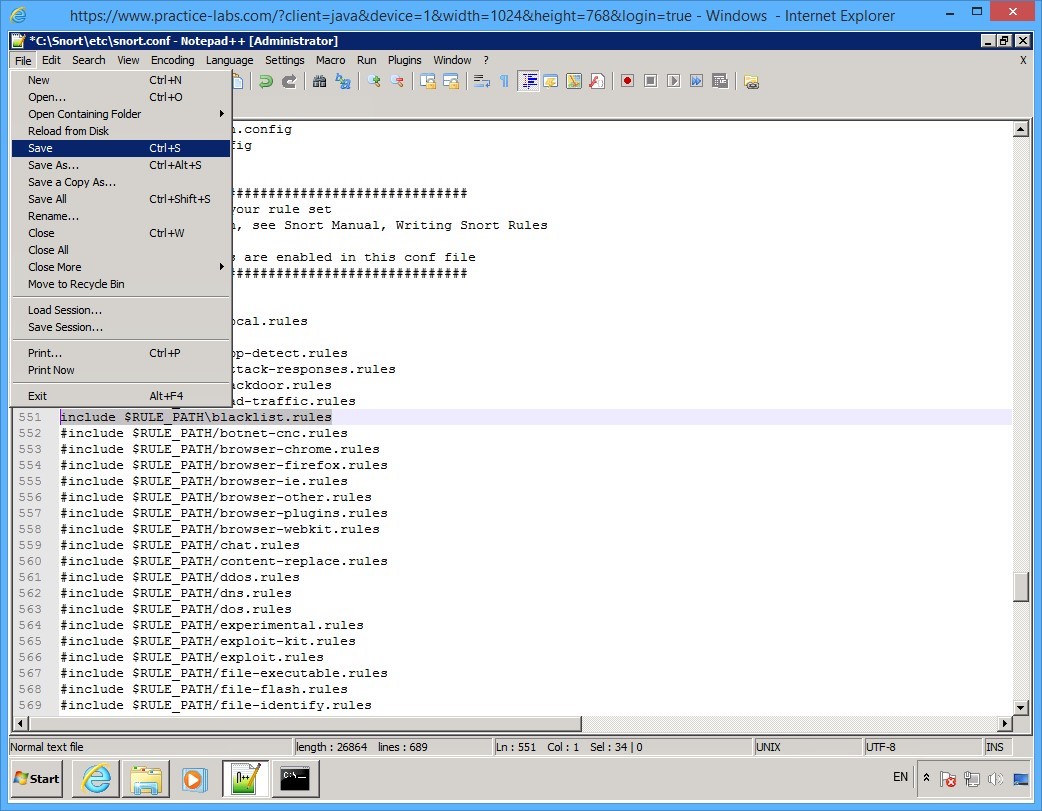The height and width of the screenshot is (811, 1042).
Task: Click the horizontal scrollbar below the editor
Action: pos(300,722)
